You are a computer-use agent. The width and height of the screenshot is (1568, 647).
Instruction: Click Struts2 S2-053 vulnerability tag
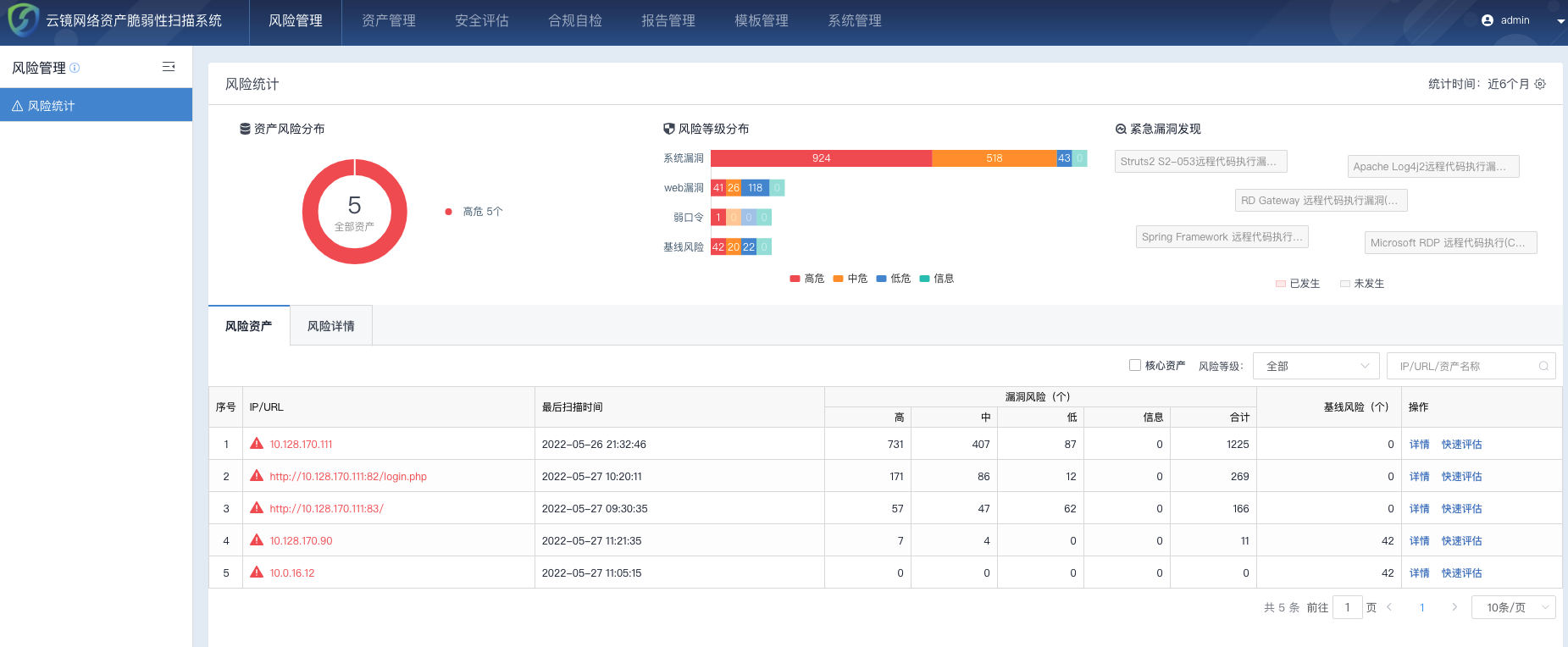[1200, 162]
